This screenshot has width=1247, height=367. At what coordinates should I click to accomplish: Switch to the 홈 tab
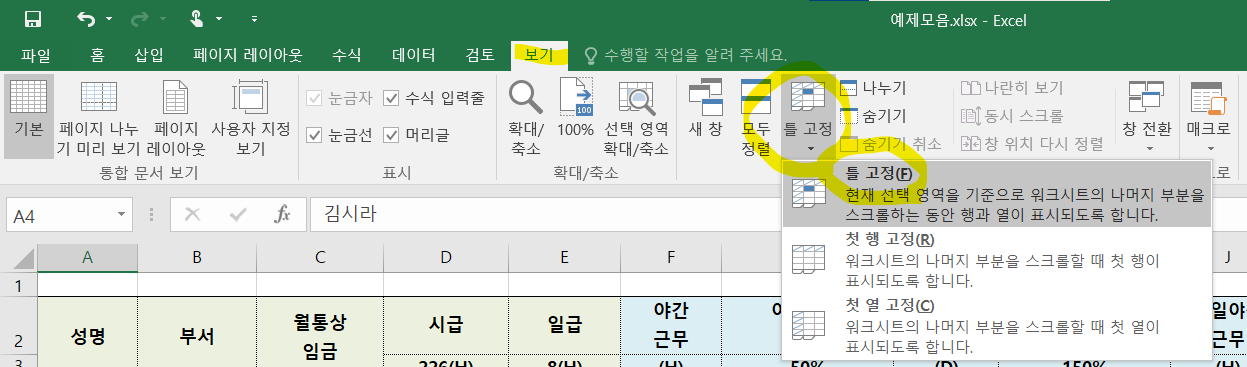pyautogui.click(x=97, y=55)
